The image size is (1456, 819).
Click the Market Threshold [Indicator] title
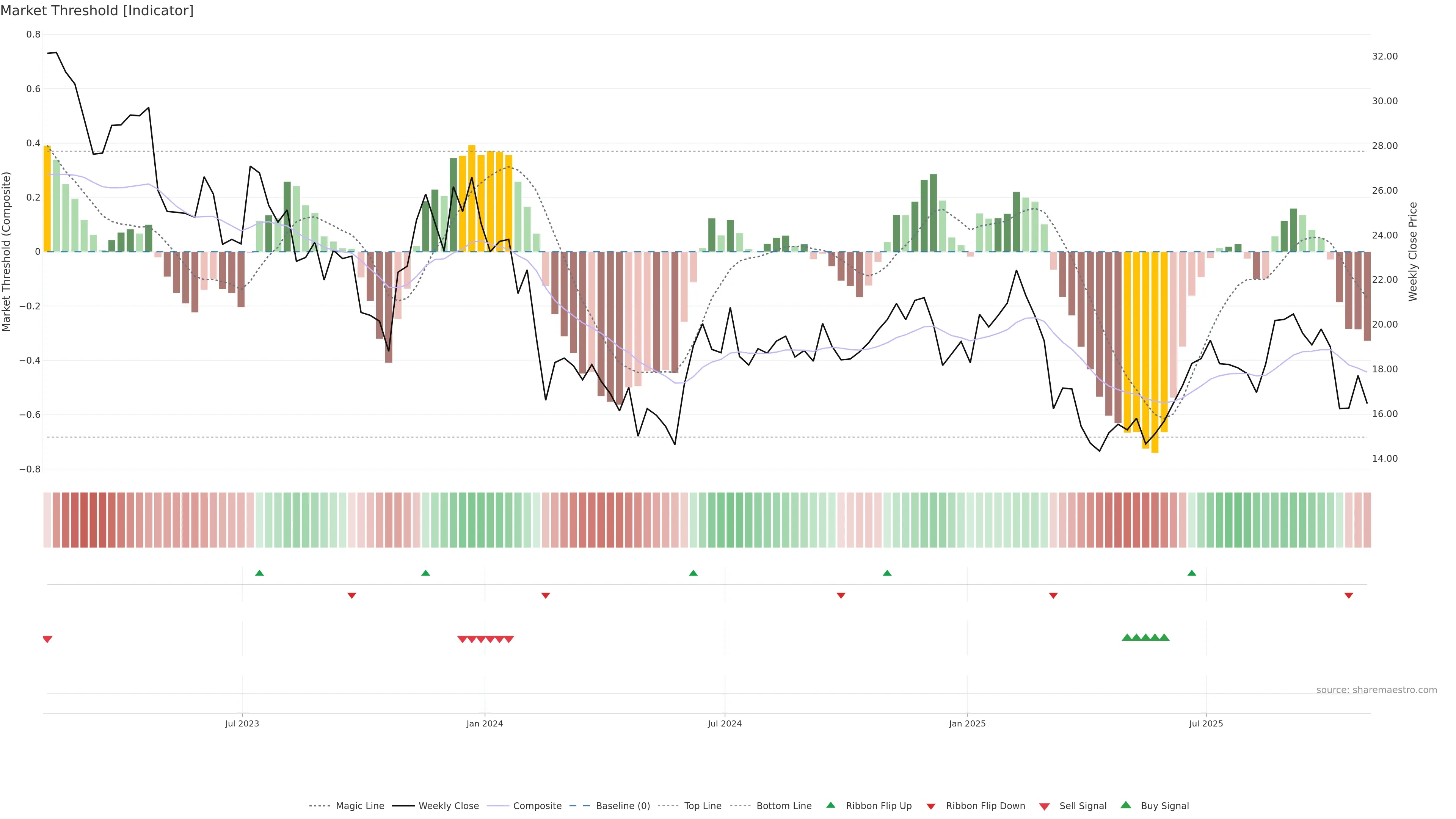97,11
